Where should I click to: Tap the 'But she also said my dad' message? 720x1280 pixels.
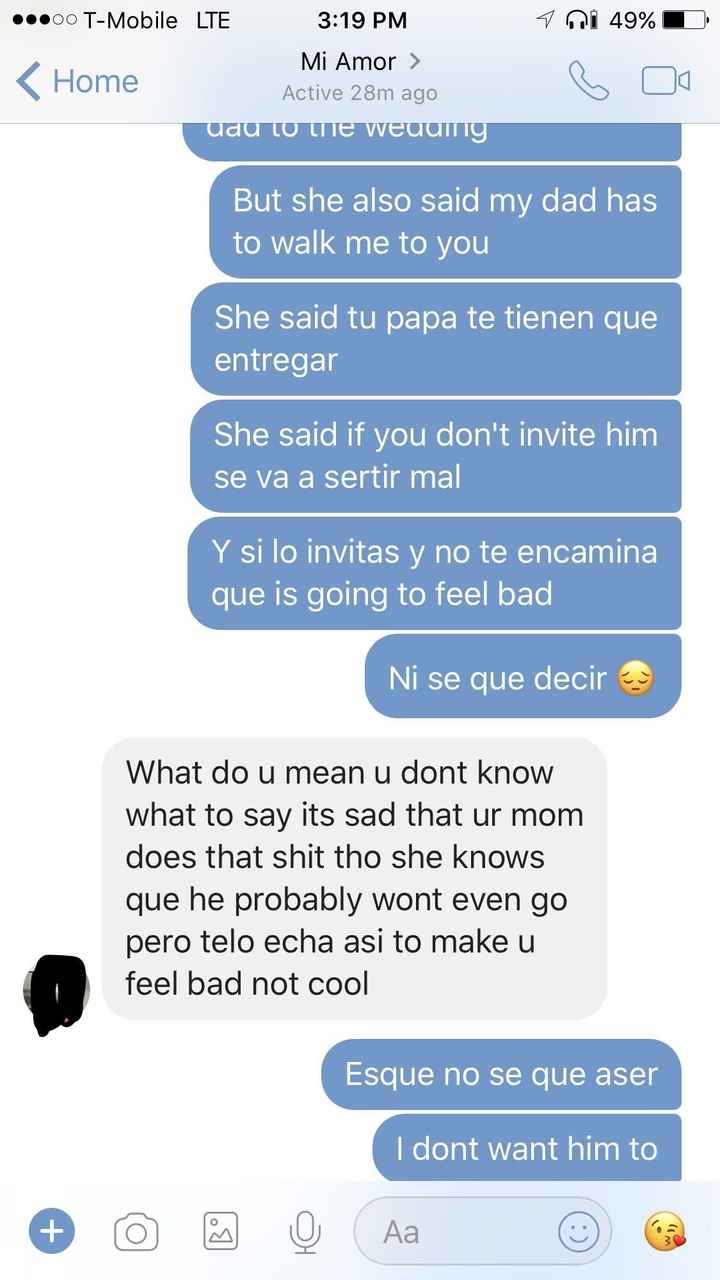pyautogui.click(x=445, y=222)
